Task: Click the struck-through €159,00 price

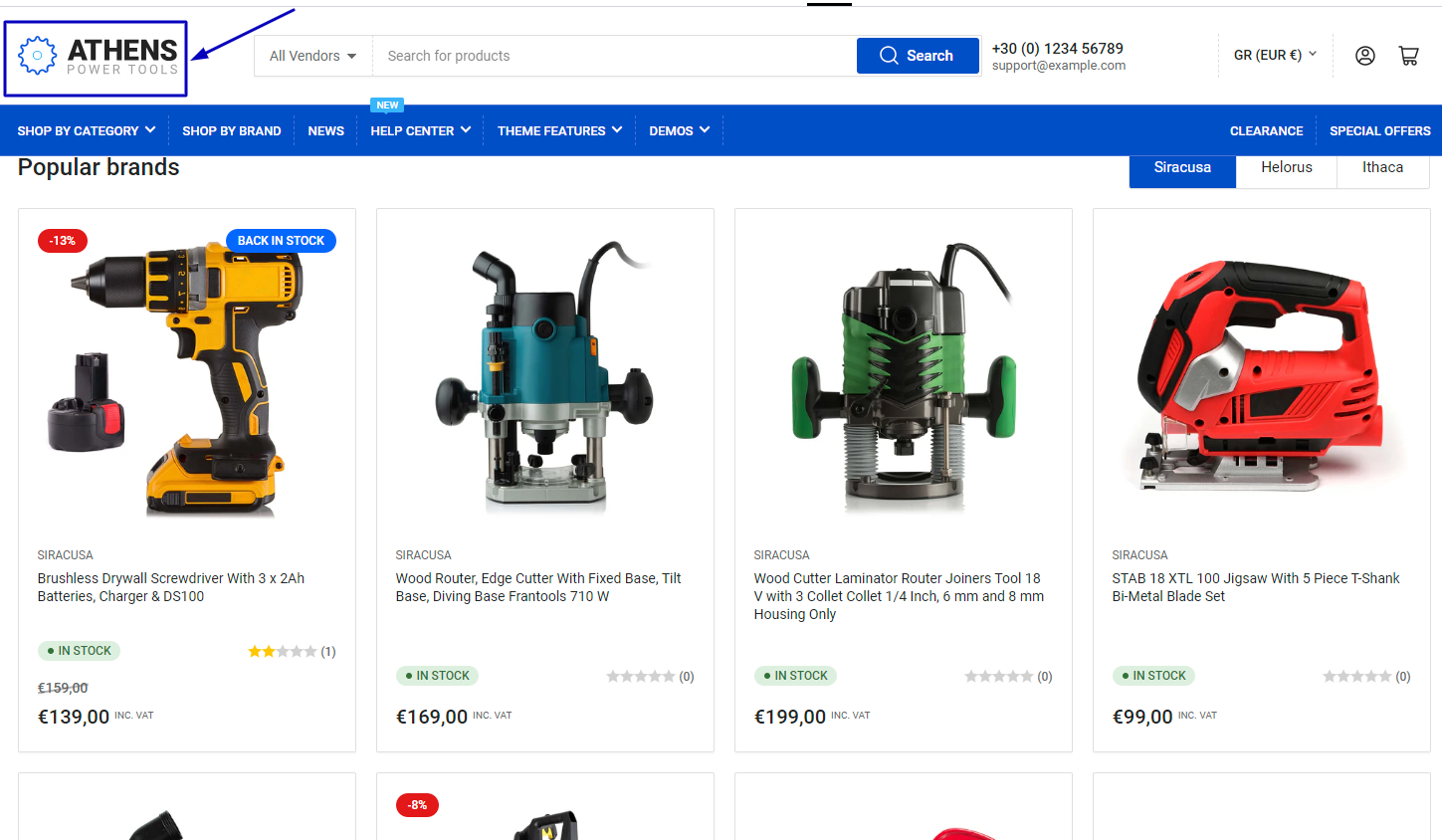Action: pyautogui.click(x=63, y=688)
